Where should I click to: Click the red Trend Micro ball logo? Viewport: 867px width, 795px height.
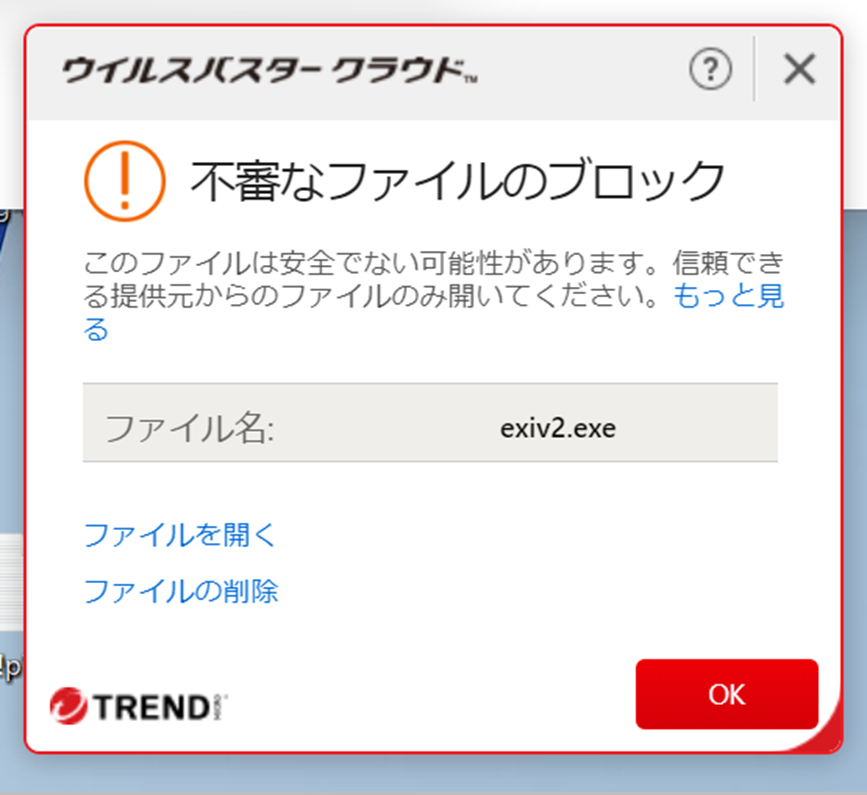[68, 705]
